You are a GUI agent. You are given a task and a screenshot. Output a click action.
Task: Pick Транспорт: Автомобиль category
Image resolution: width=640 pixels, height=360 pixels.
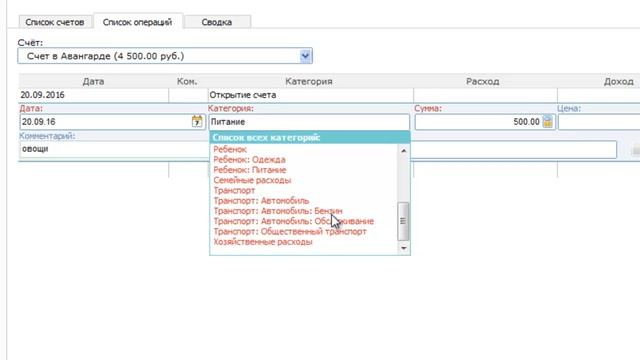(261, 201)
